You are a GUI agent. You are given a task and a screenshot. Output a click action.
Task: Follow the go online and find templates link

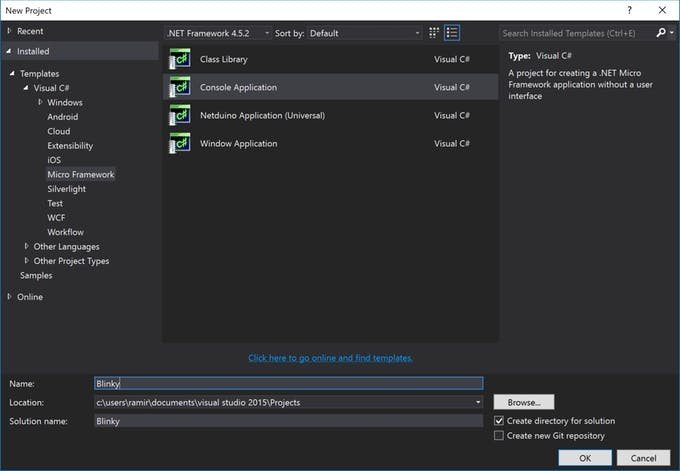click(x=330, y=358)
